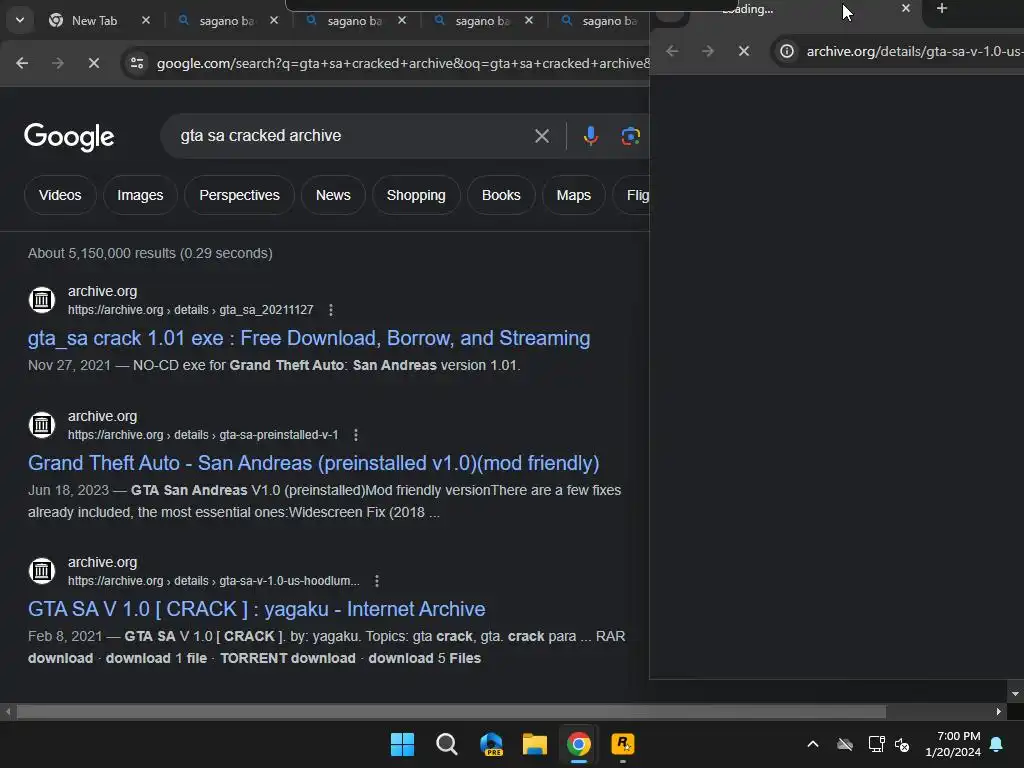
Task: Select the first sagano ba tab
Action: pyautogui.click(x=227, y=21)
